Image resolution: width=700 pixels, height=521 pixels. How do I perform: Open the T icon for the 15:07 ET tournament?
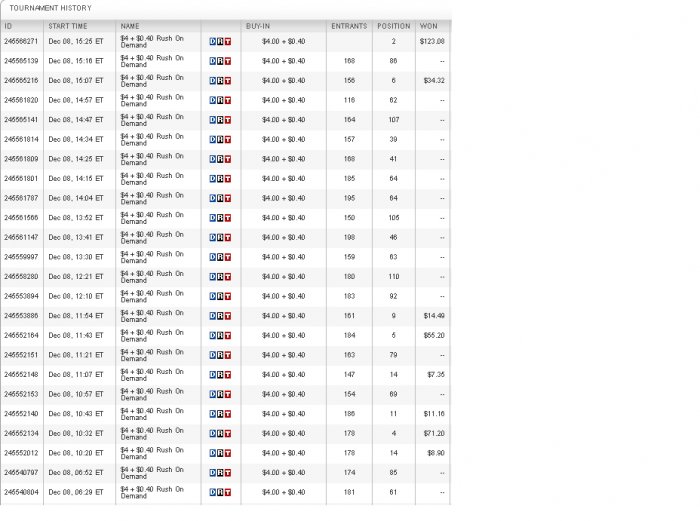228,81
